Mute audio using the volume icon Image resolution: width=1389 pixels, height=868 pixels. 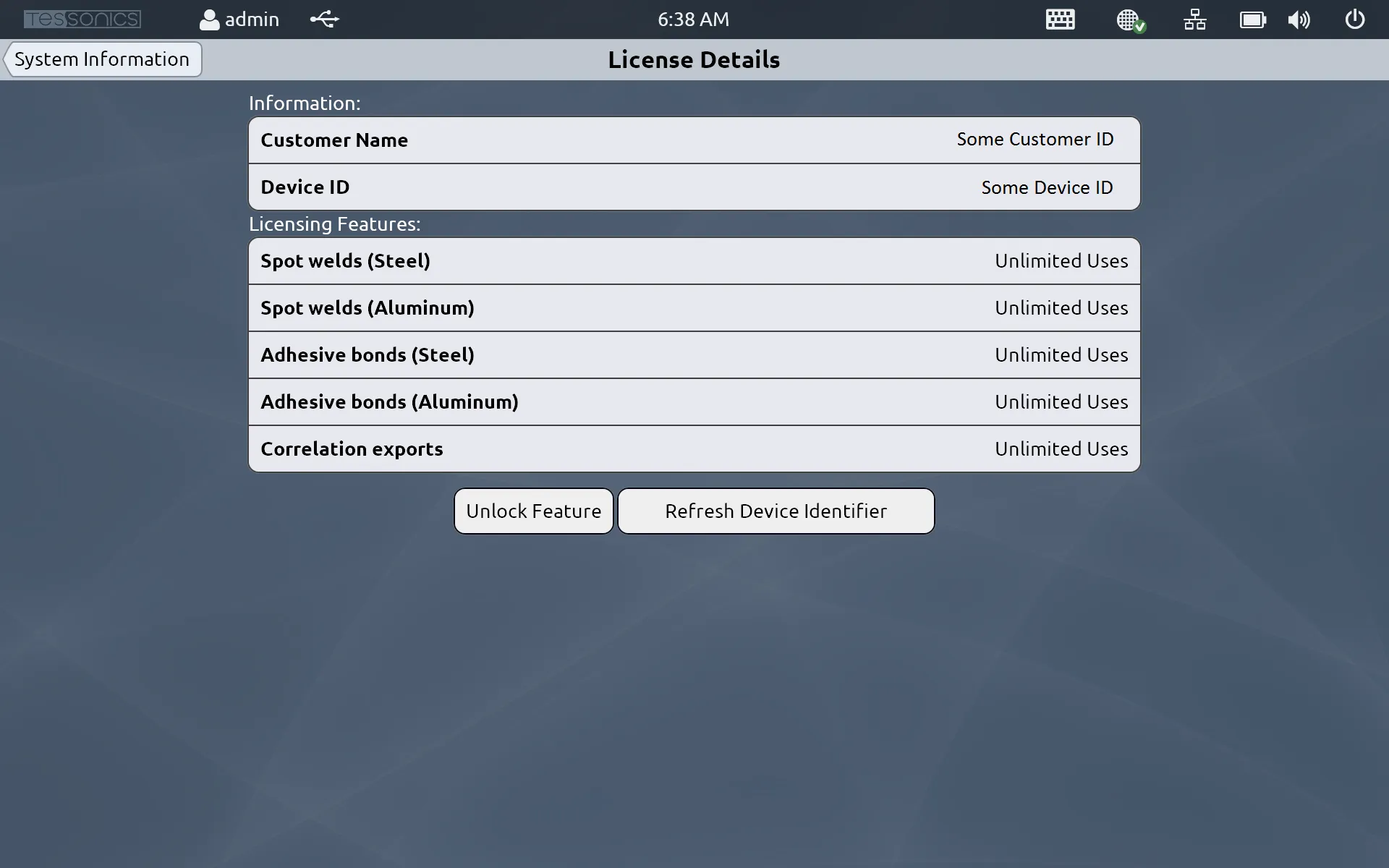pos(1299,20)
